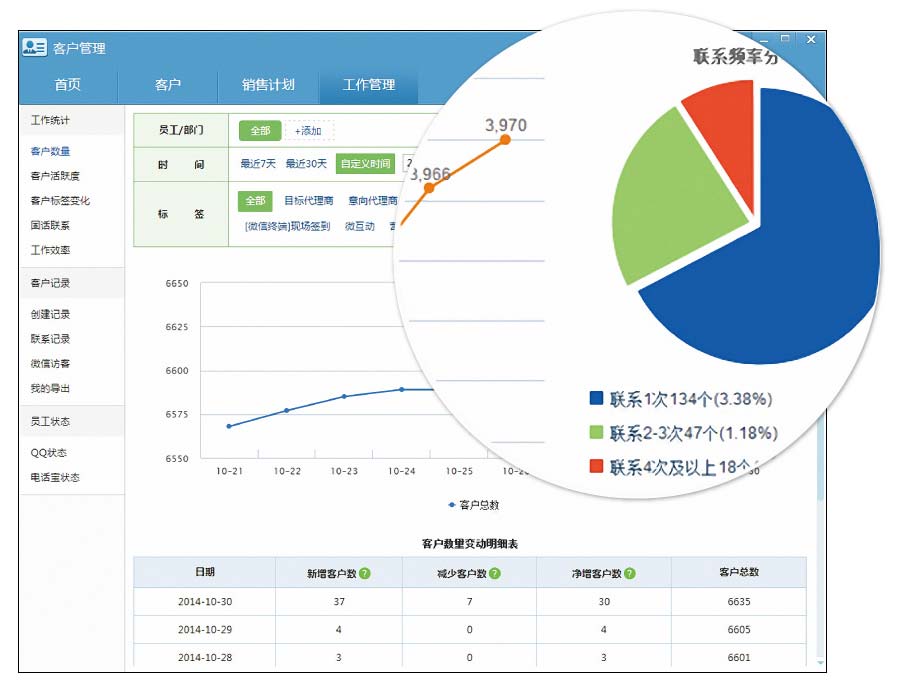Select the 最近30天 time filter
This screenshot has width=901, height=684.
[306, 164]
